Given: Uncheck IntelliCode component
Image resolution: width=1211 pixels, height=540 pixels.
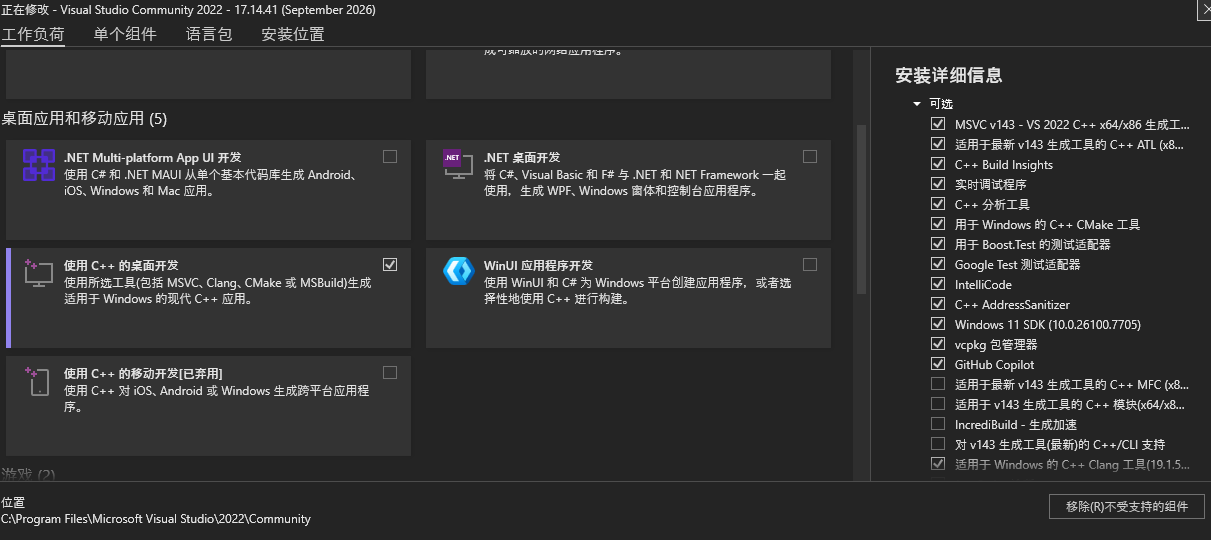Looking at the screenshot, I should pos(938,284).
